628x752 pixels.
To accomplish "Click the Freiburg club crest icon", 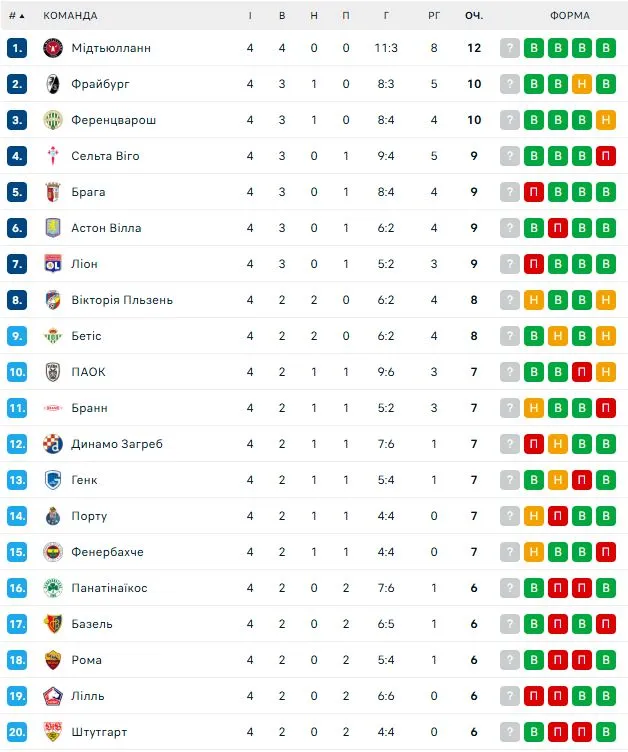I will [53, 84].
